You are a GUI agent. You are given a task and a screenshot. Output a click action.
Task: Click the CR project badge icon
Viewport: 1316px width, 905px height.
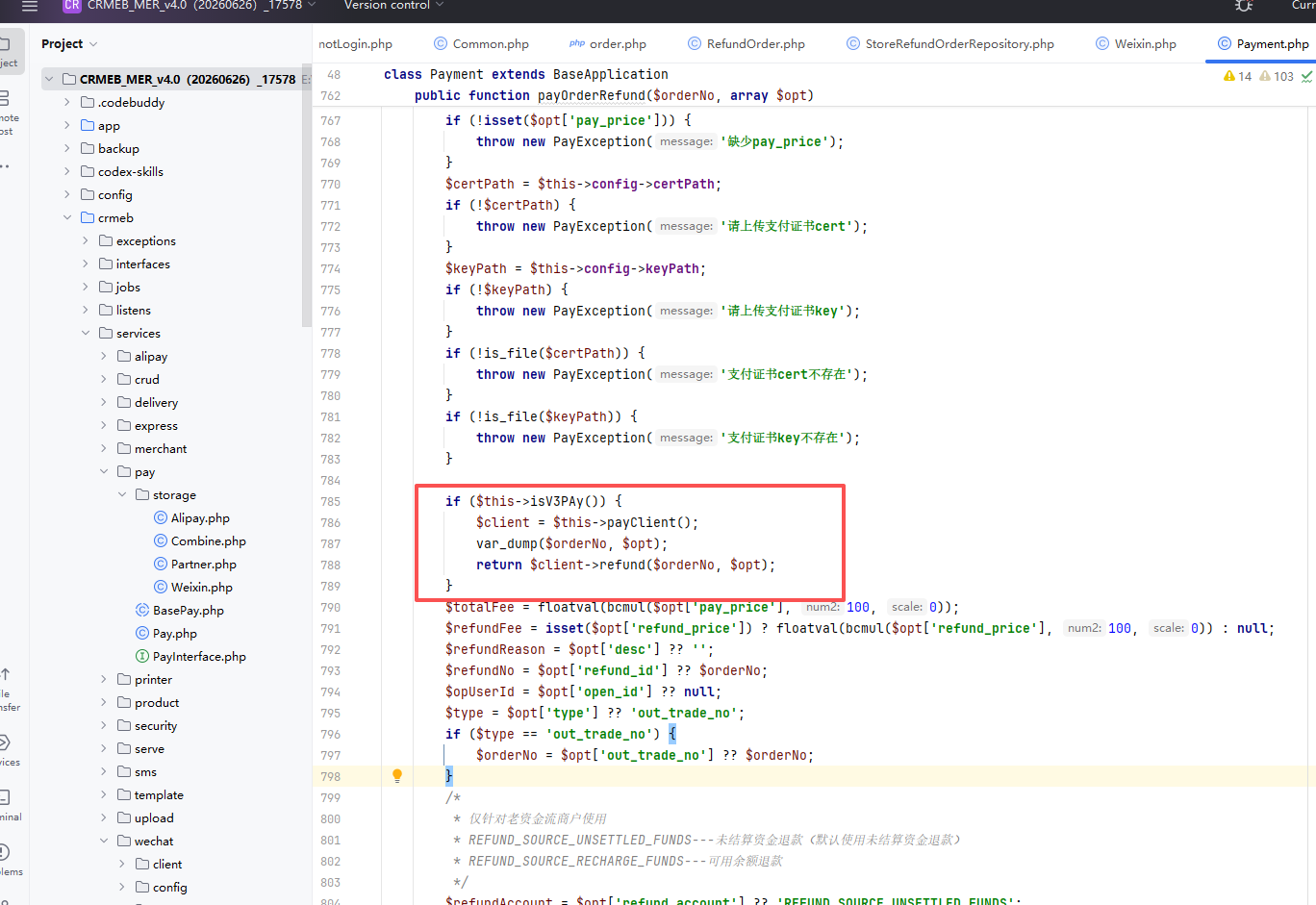[x=72, y=5]
